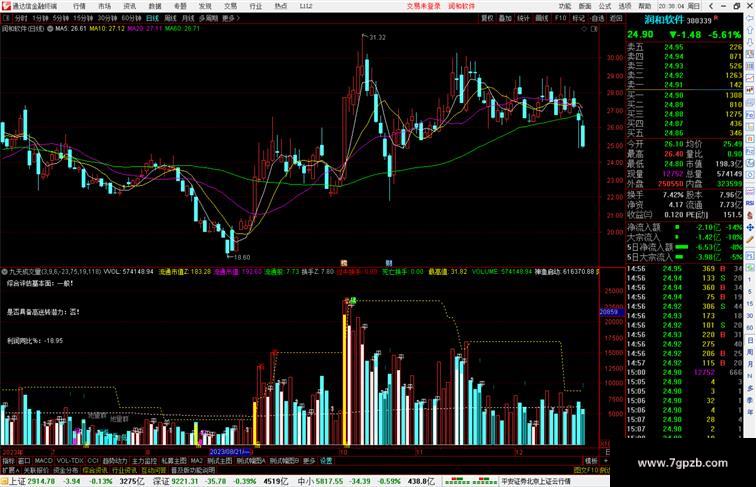Click the 模板 template button
This screenshot has width=756, height=487.
pos(591,461)
